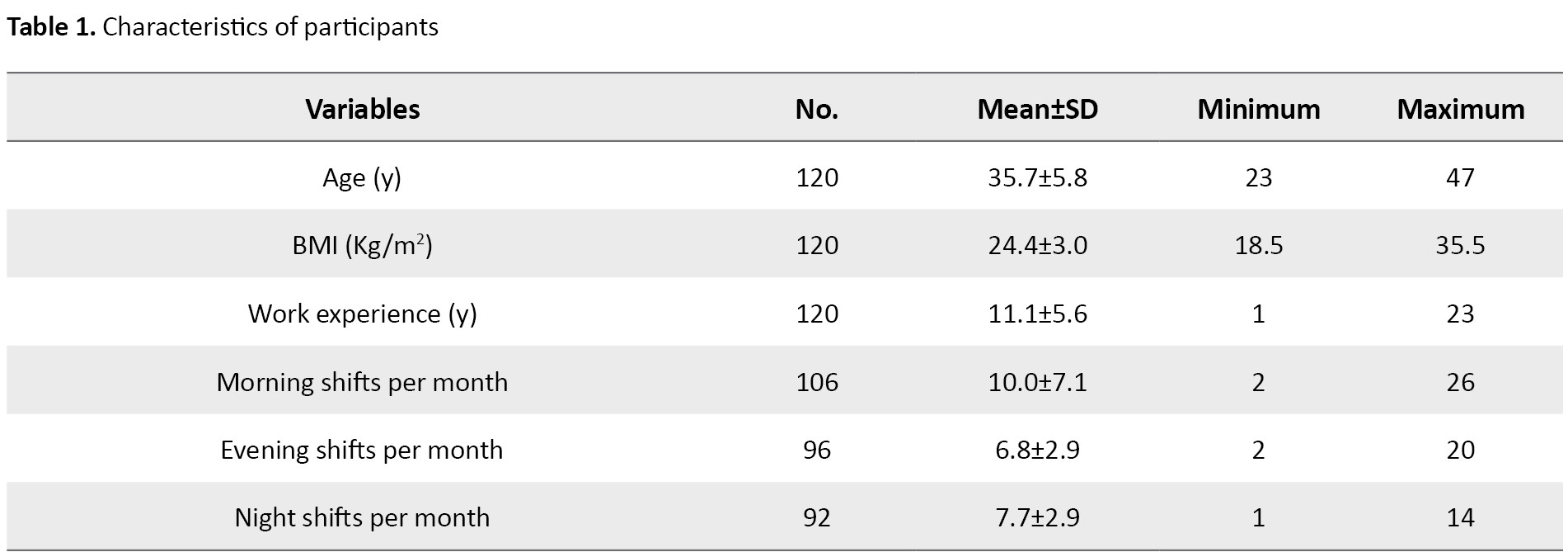
Task: Select the BMI (Kg/m²) row label
Action: 362,245
